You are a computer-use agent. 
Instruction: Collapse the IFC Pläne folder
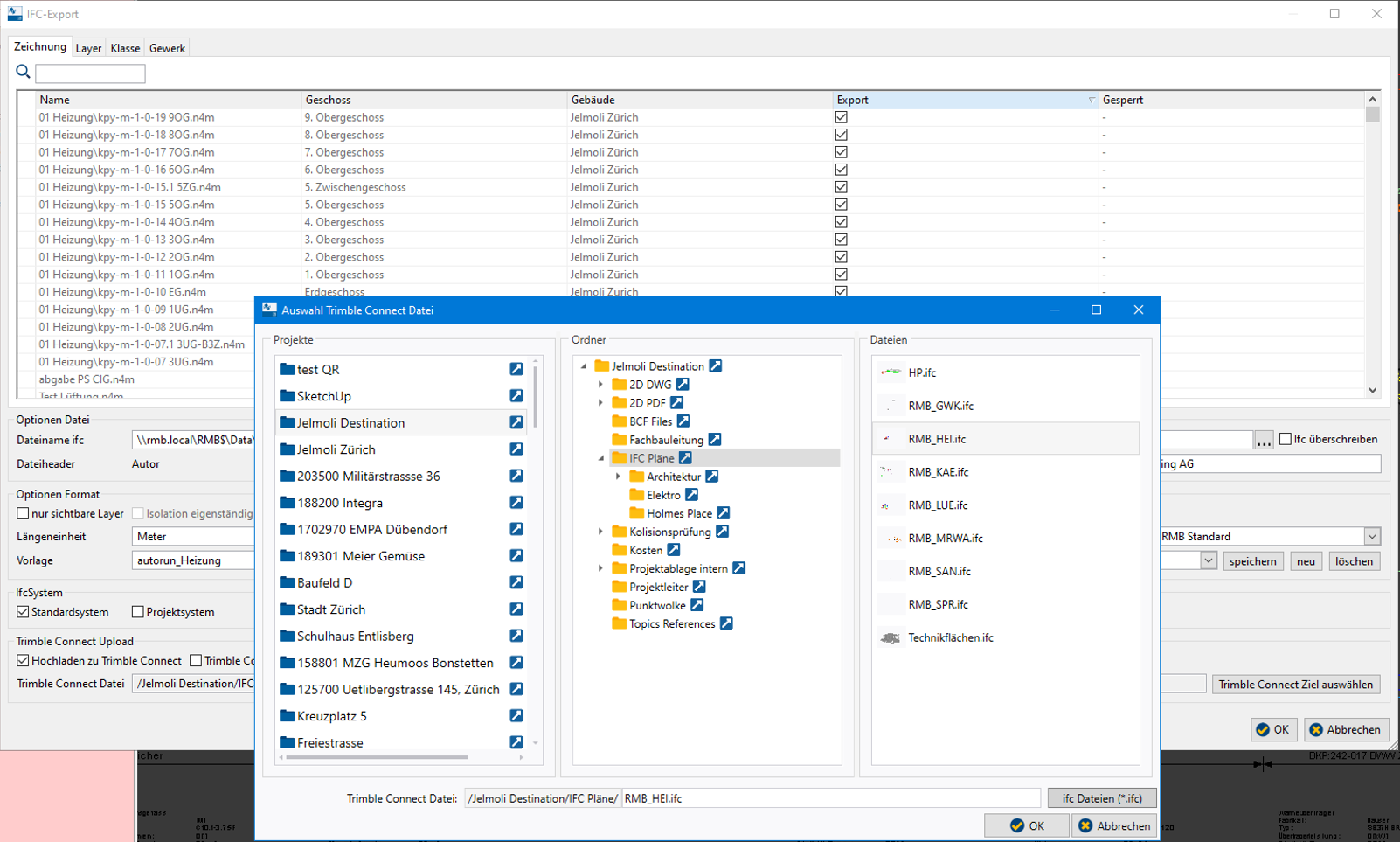coord(601,458)
